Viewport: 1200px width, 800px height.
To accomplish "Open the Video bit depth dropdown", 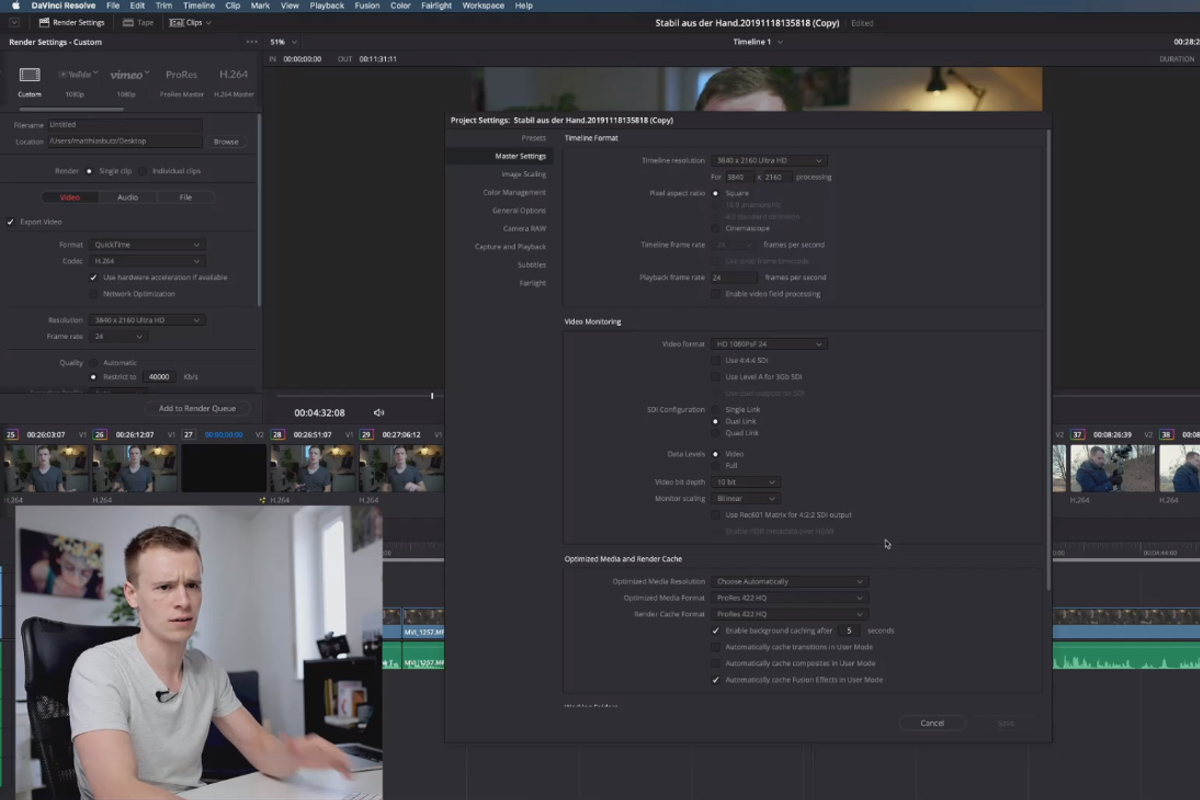I will [745, 482].
